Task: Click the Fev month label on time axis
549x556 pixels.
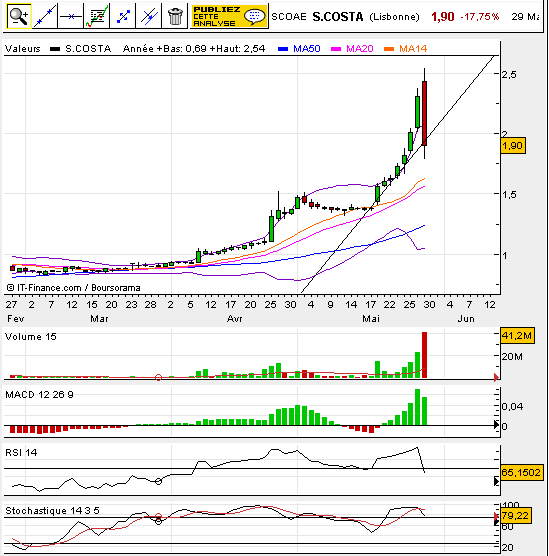Action: pos(16,319)
